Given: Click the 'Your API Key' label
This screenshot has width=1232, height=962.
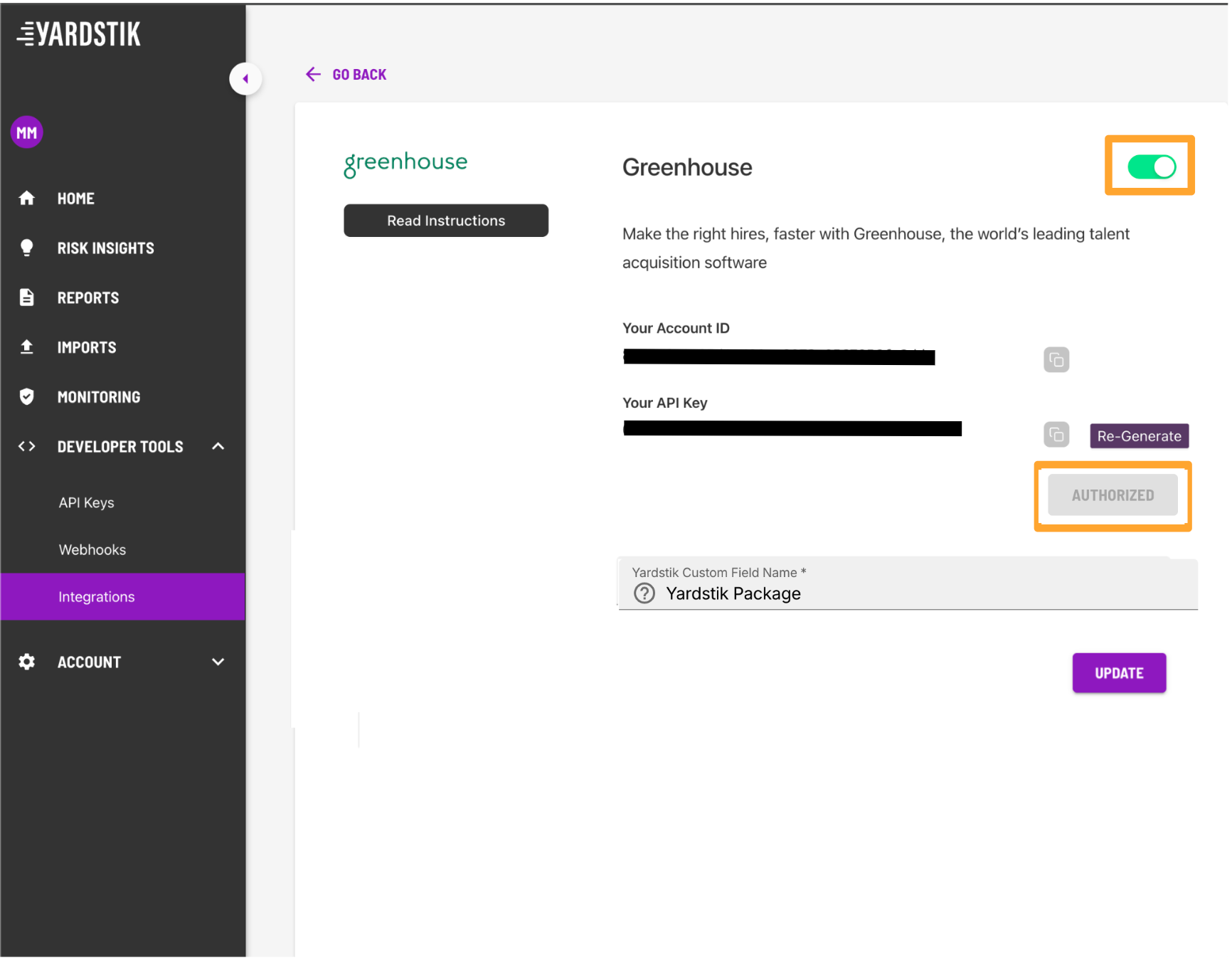Looking at the screenshot, I should click(665, 403).
